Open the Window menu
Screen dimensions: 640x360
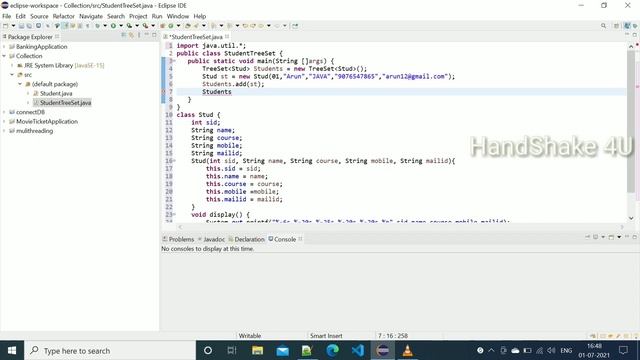[x=178, y=16]
